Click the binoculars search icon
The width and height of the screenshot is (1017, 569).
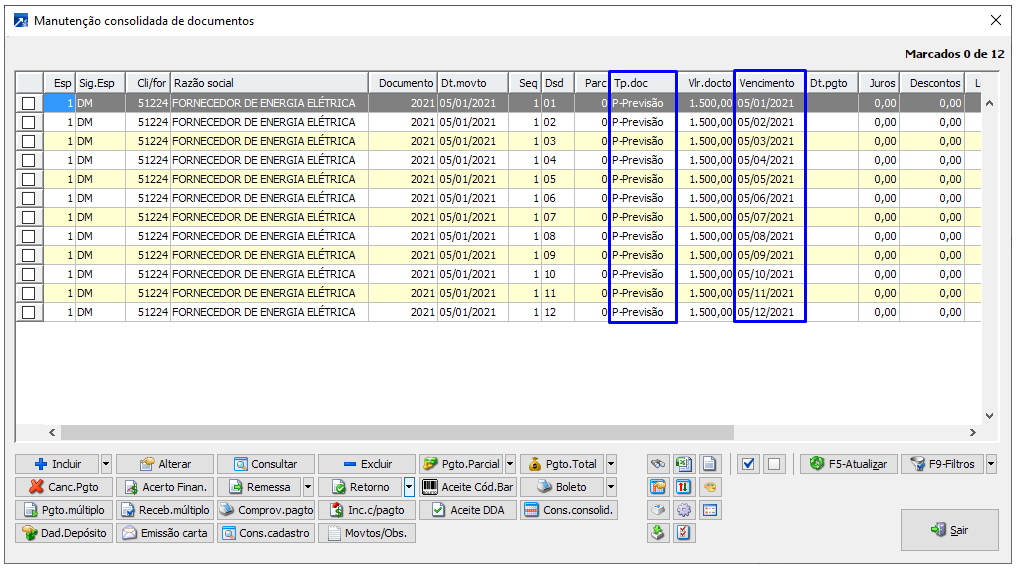tap(657, 464)
